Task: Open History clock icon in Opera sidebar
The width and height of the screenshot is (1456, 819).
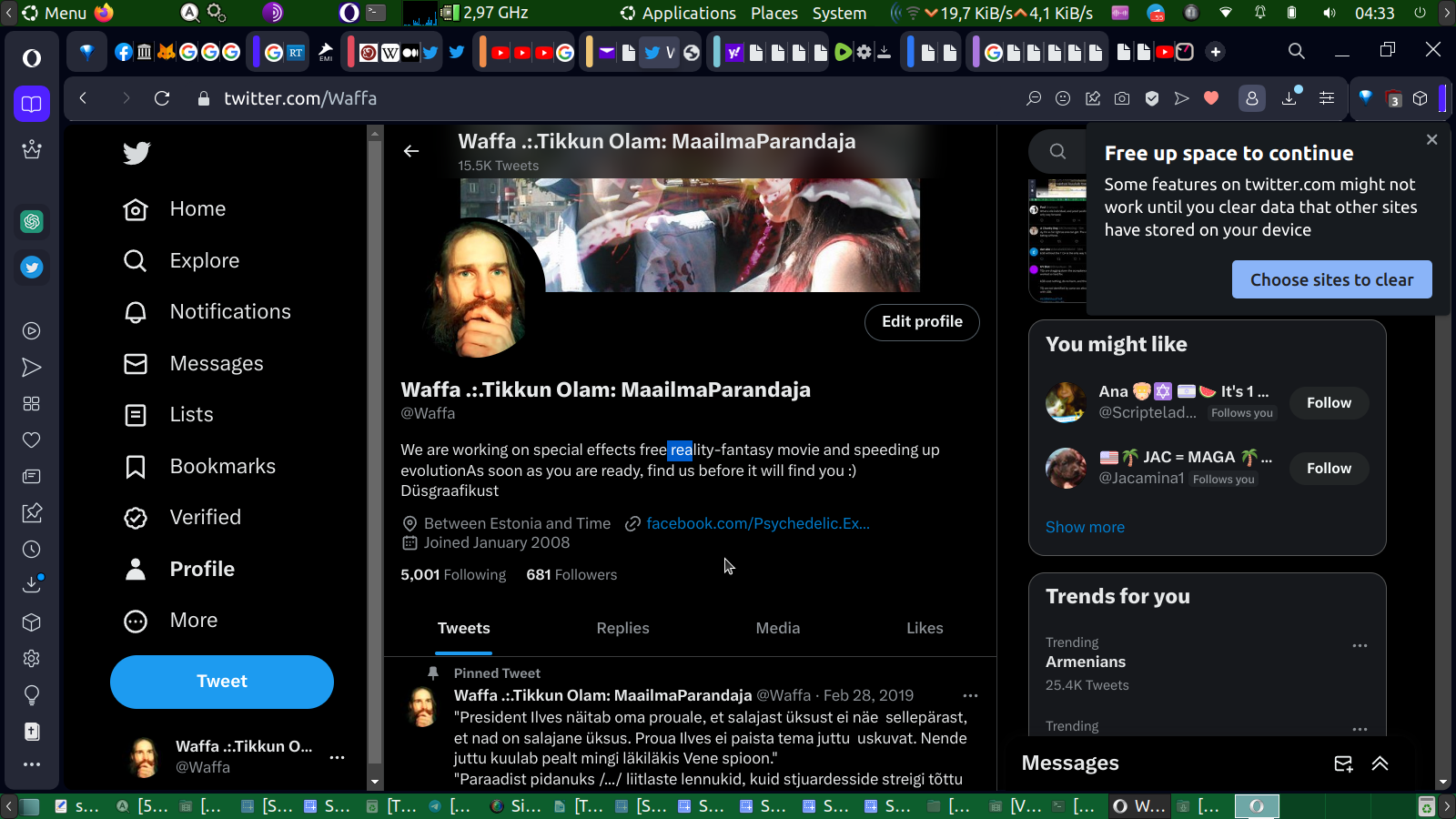Action: (32, 550)
